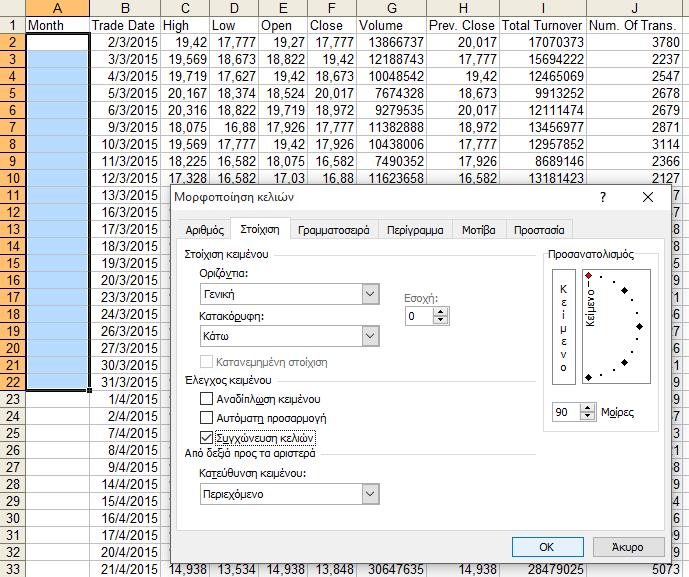
Task: Decrease the Μοίρες degrees spinner
Action: (587, 416)
